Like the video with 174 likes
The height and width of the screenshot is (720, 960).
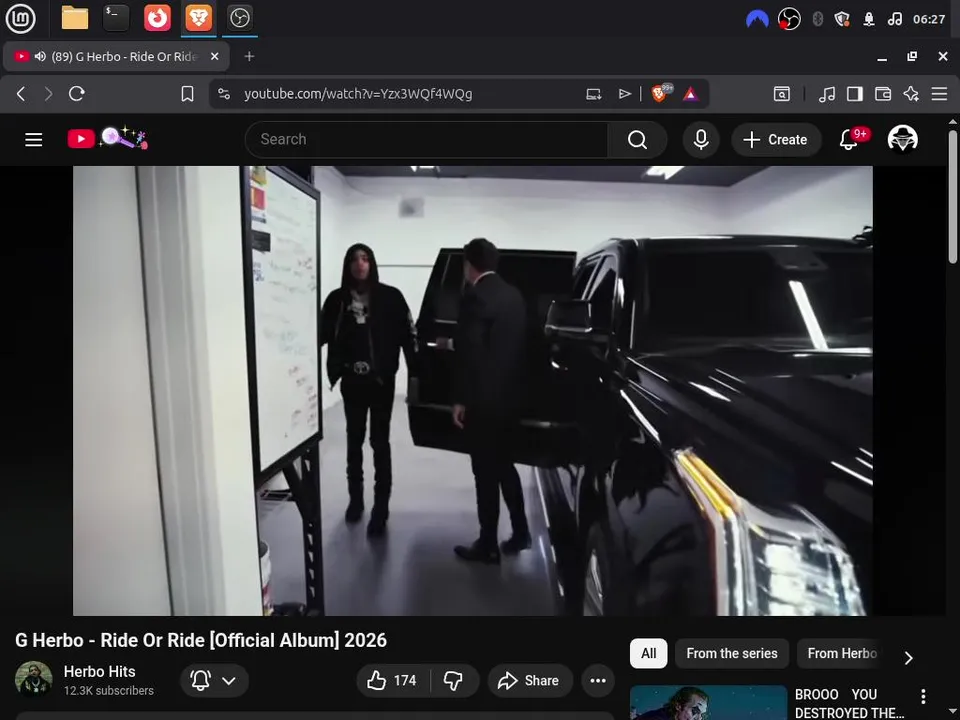pyautogui.click(x=392, y=680)
